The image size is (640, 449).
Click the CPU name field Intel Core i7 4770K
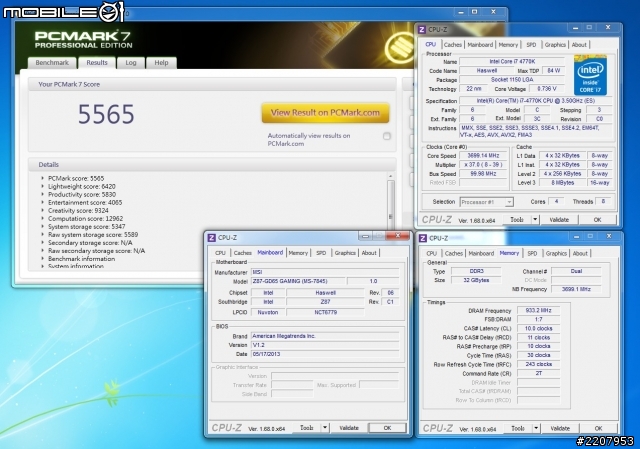coord(512,61)
